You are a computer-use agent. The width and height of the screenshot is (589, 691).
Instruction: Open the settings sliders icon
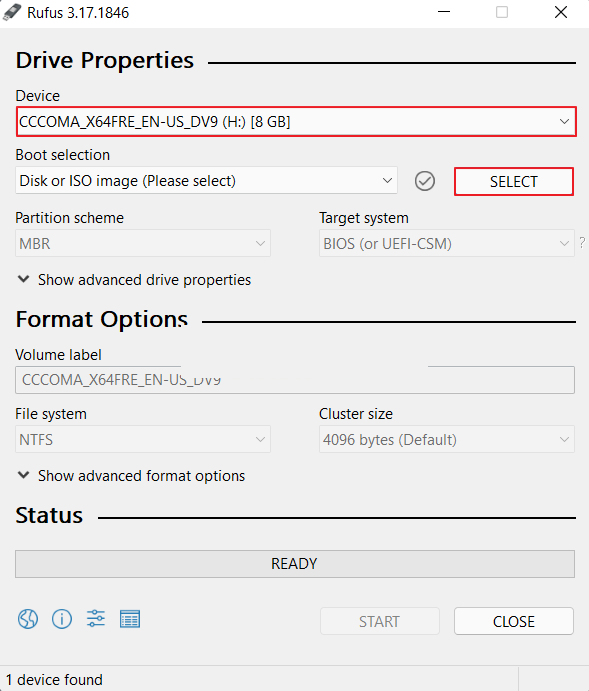click(x=96, y=619)
